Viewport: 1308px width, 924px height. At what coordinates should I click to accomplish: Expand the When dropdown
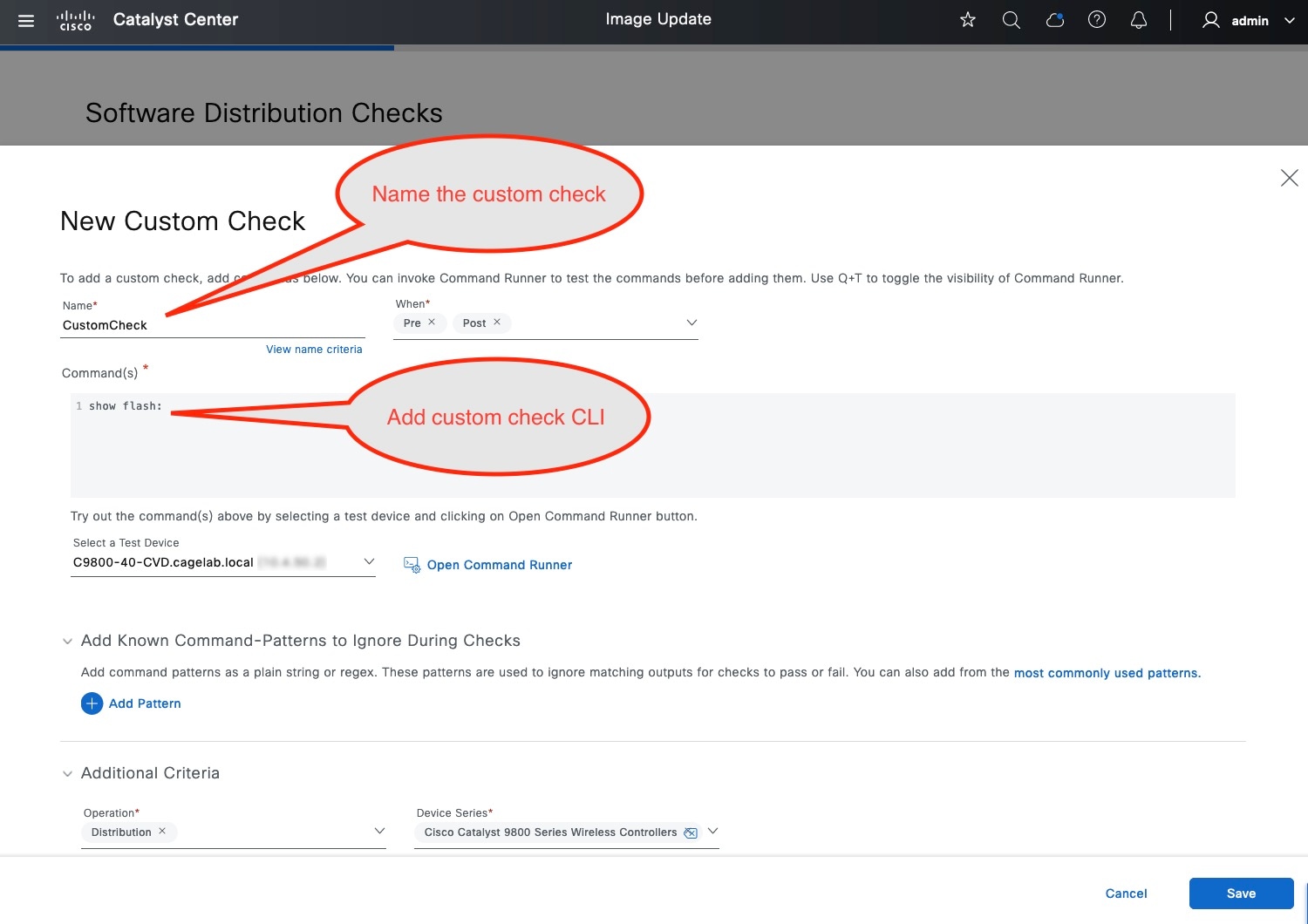coord(691,323)
